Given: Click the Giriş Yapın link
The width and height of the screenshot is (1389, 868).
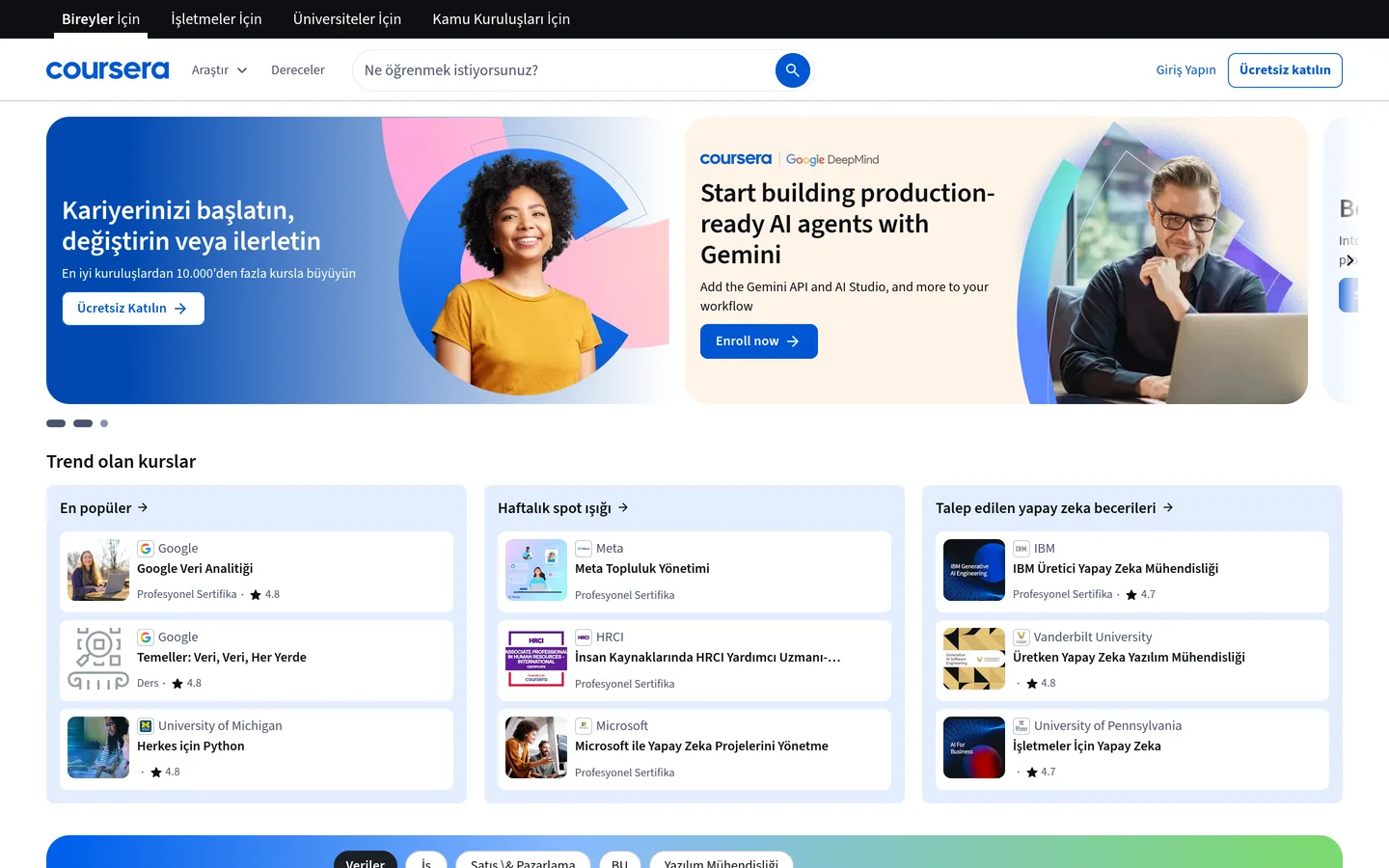Looking at the screenshot, I should [1185, 70].
